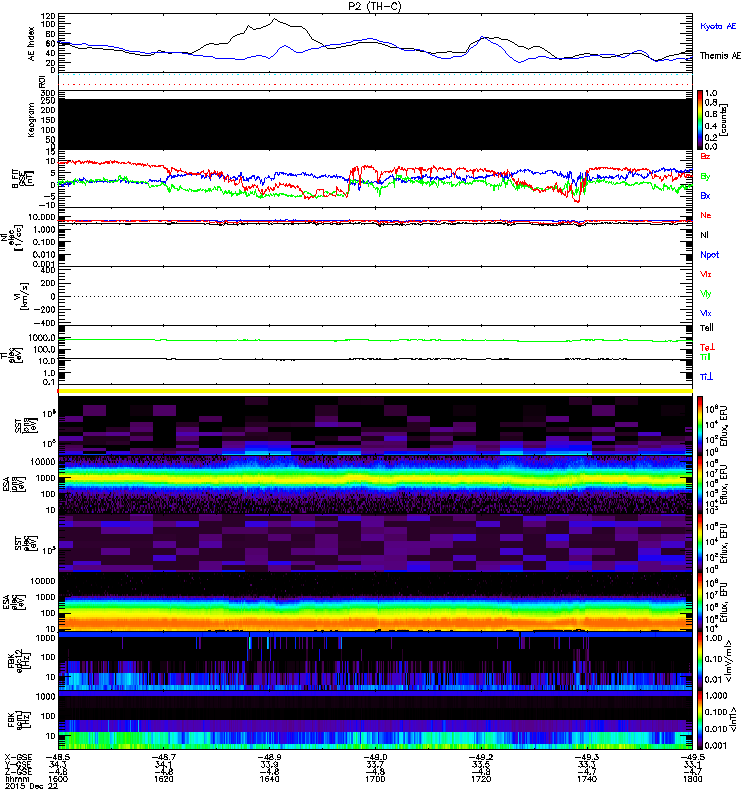Click the 'FBK scm1 [Hz]' axis label
This screenshot has height=800, width=750.
click(20, 720)
